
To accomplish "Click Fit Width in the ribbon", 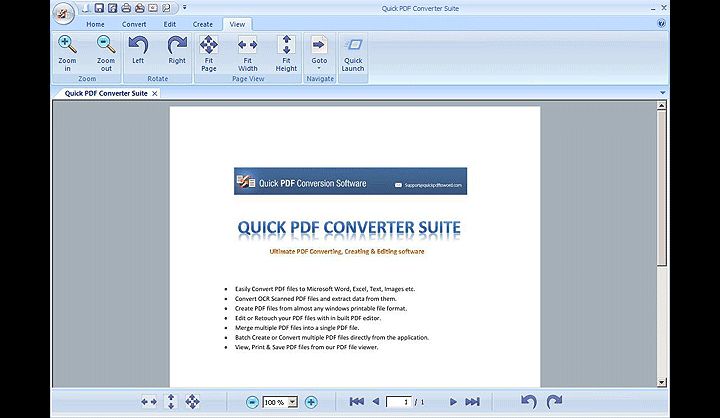I will pyautogui.click(x=248, y=53).
